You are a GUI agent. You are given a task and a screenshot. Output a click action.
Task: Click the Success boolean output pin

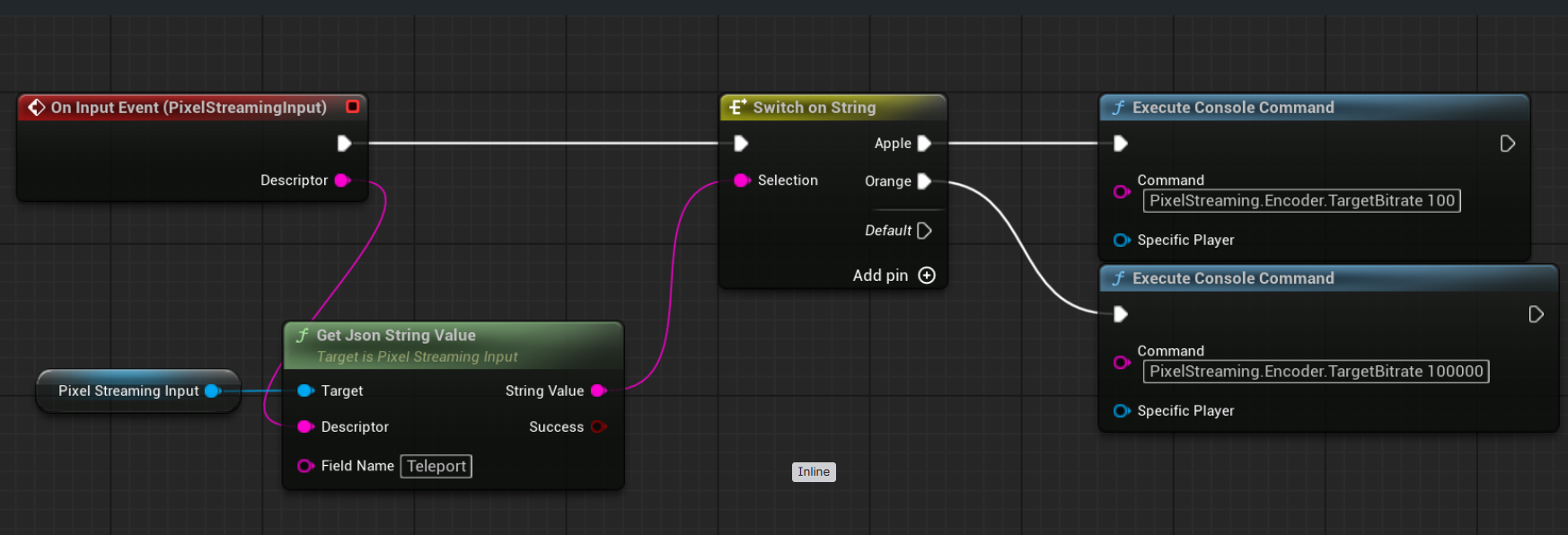pos(598,427)
